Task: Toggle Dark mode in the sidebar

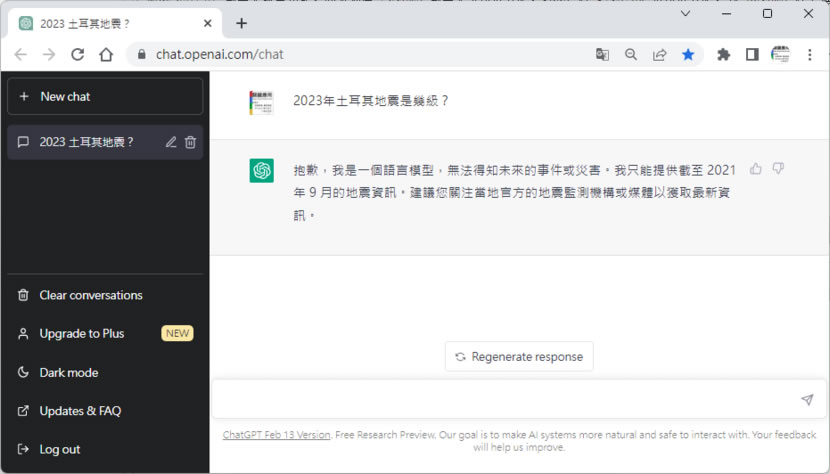Action: (68, 372)
